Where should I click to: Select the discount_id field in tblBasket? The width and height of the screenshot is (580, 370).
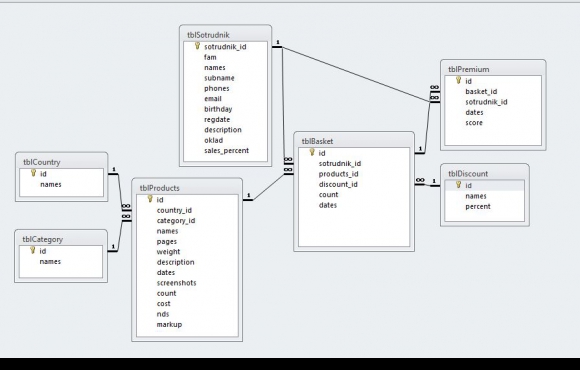(338, 184)
